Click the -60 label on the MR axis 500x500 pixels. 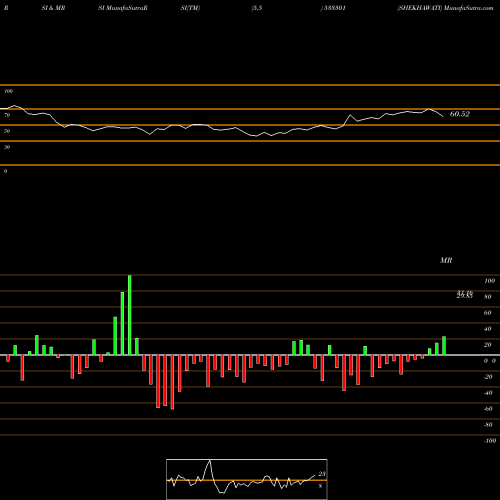[488, 409]
